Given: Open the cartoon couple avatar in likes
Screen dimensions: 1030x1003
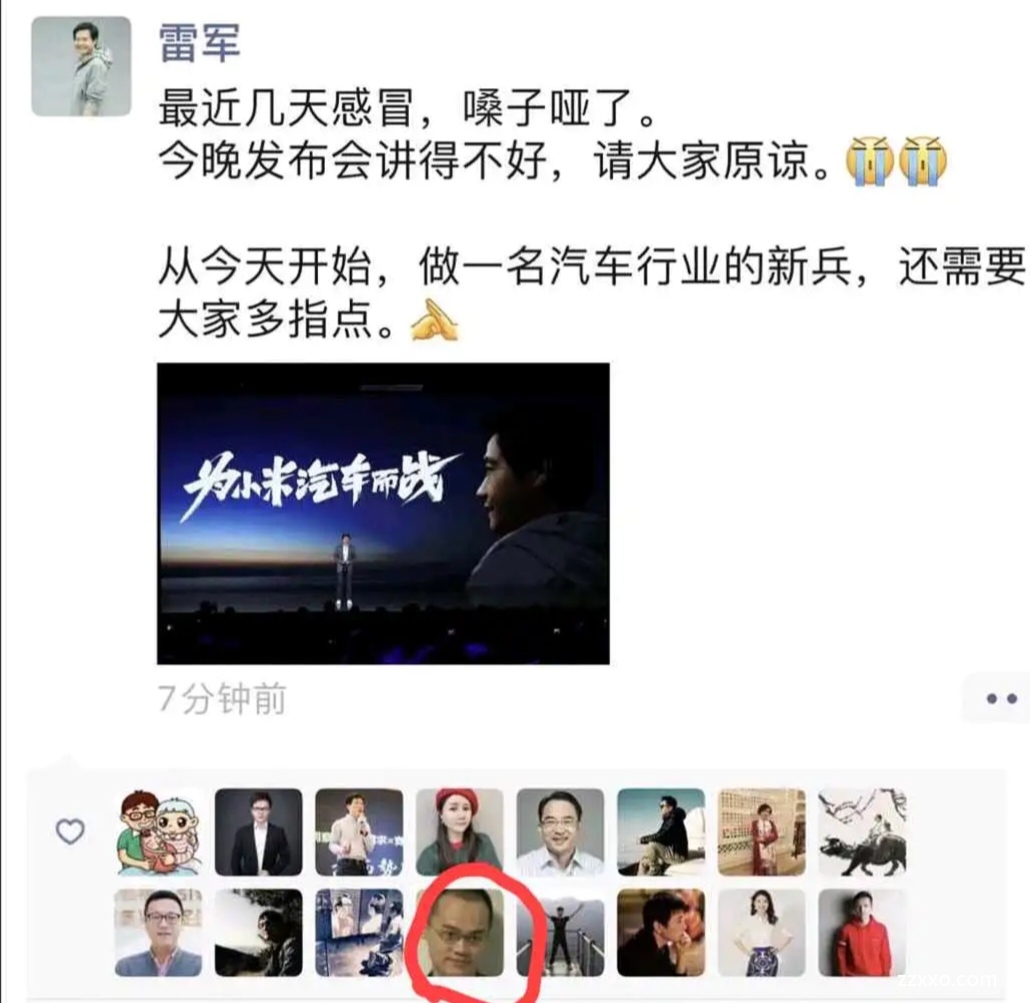Looking at the screenshot, I should click(158, 832).
